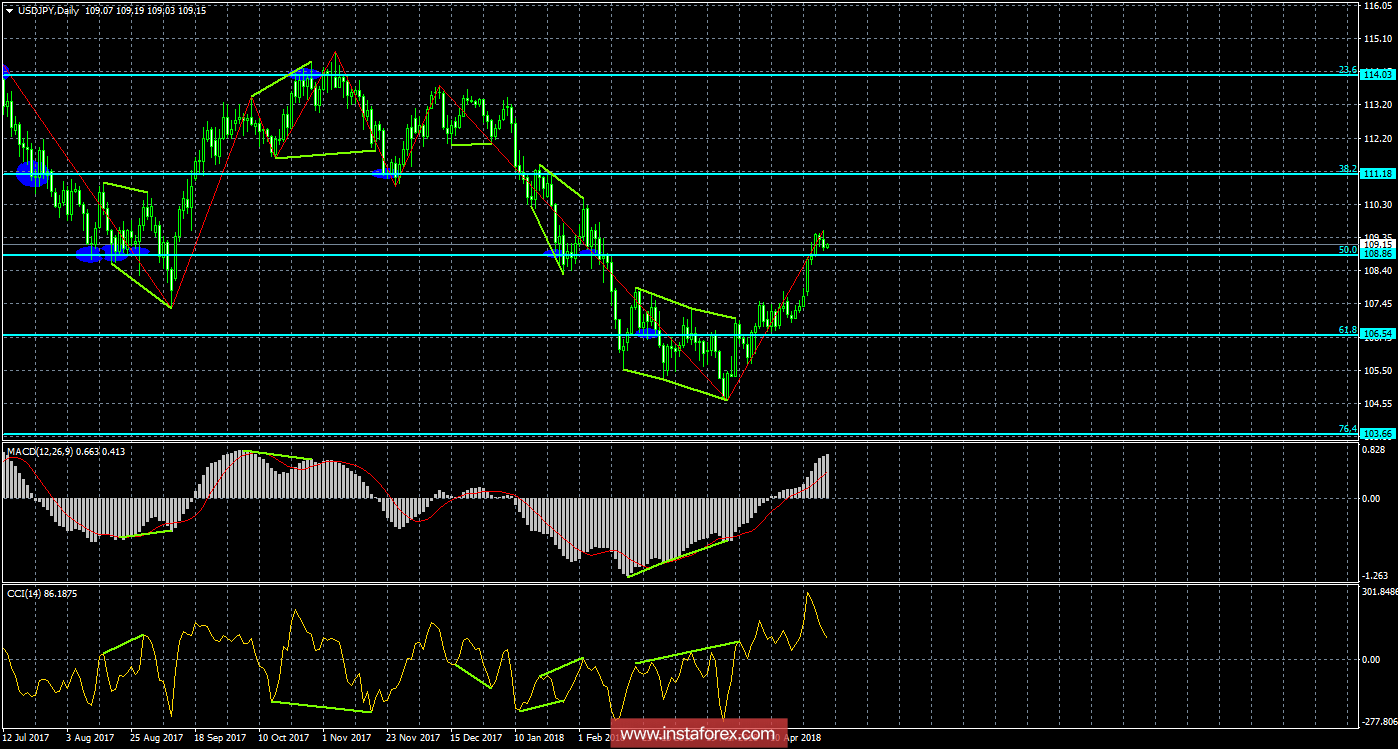The height and width of the screenshot is (749, 1398).
Task: Select the 111.18 Fibonacci price tag
Action: pyautogui.click(x=1378, y=173)
